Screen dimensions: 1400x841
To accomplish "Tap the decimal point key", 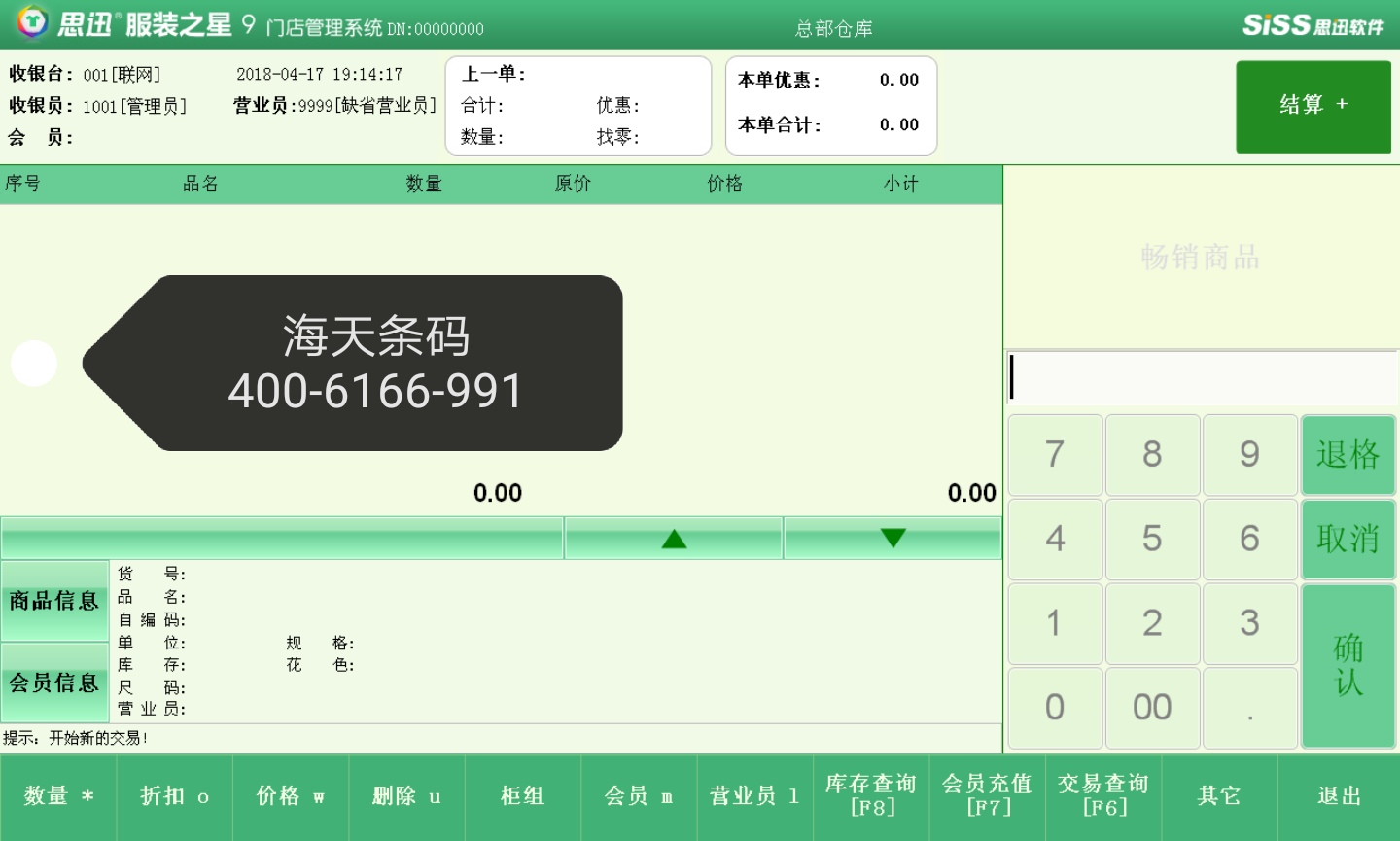I will [x=1249, y=707].
